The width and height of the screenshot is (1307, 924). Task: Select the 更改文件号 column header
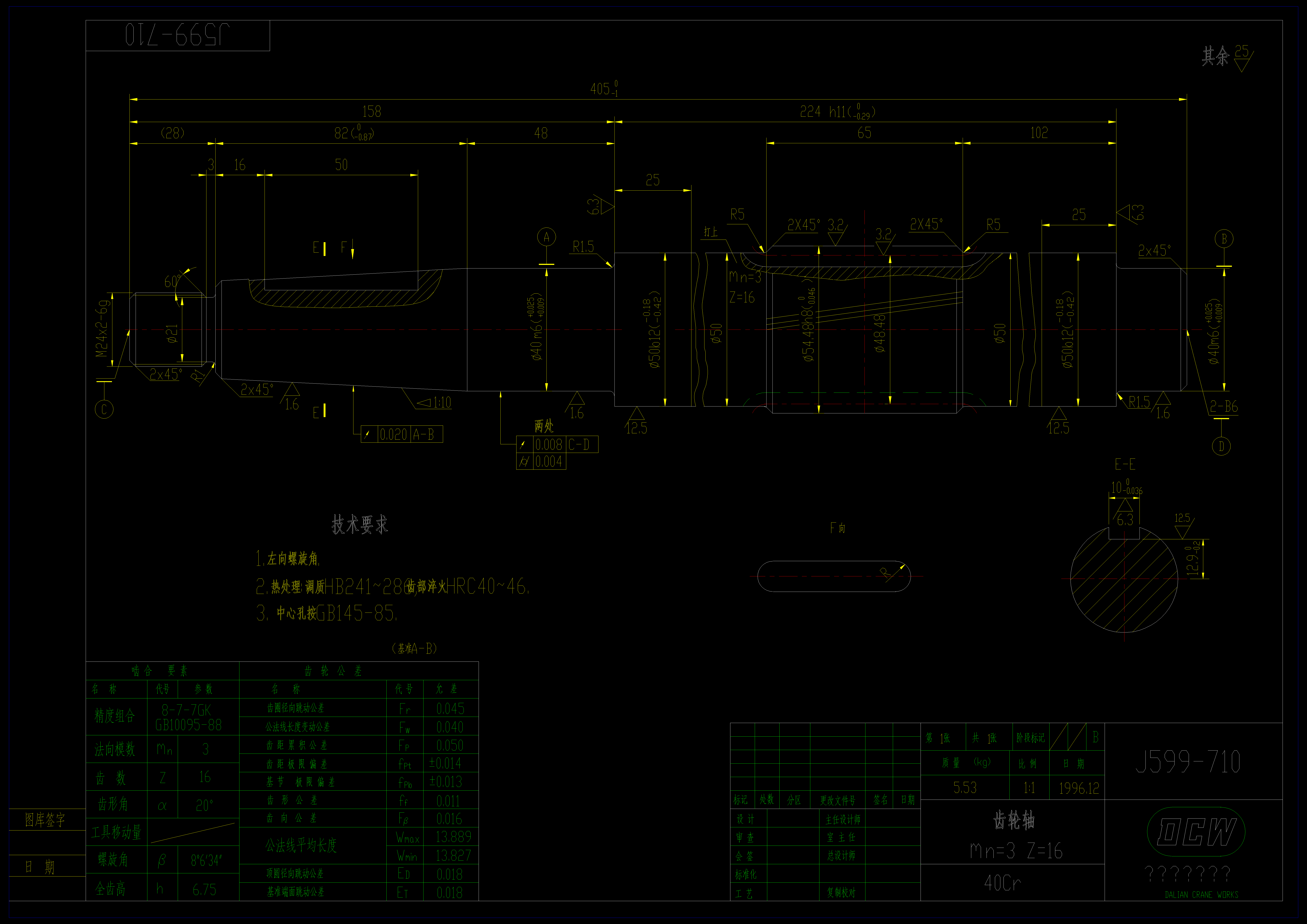[837, 800]
